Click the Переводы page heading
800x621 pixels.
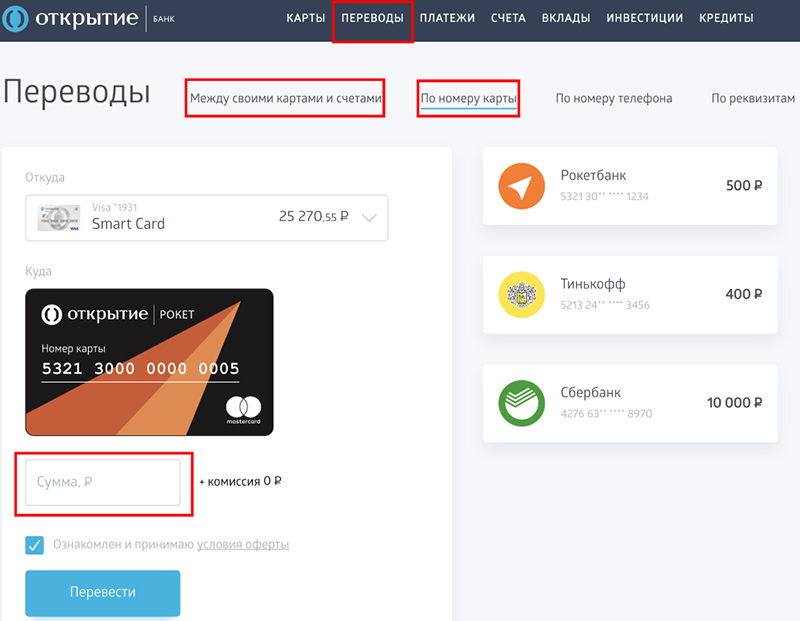click(x=77, y=93)
